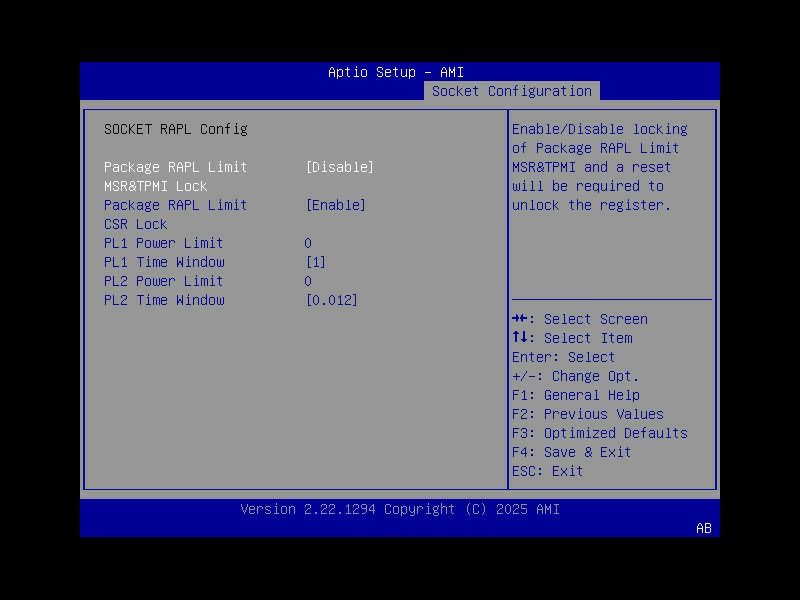Select the PL2 Time Window value [0.012]

333,300
